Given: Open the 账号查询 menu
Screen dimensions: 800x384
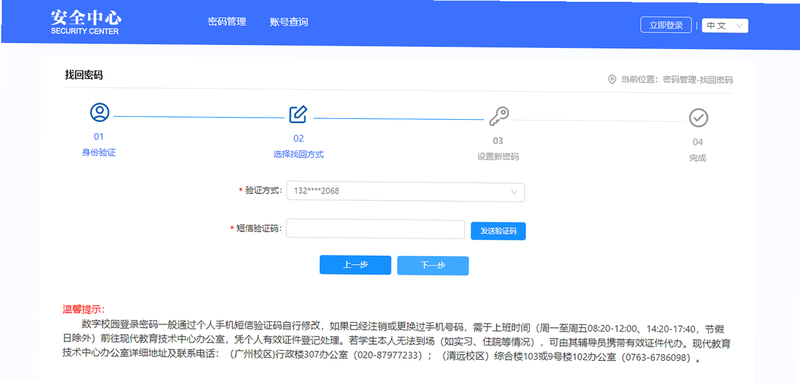Looking at the screenshot, I should pos(289,22).
